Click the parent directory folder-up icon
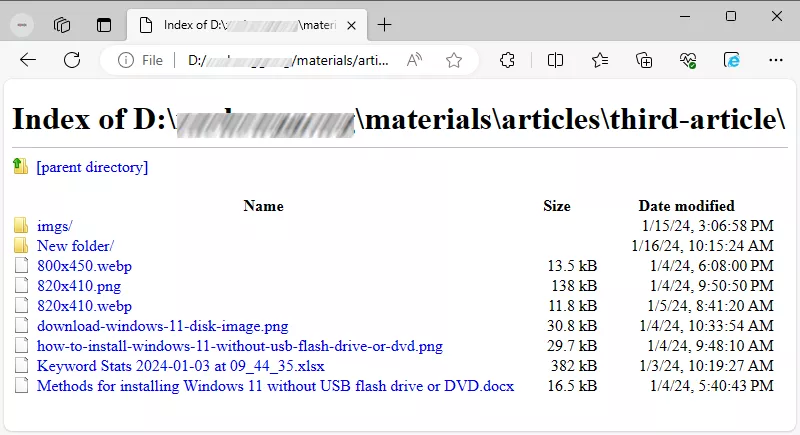The width and height of the screenshot is (800, 435). tap(20, 166)
